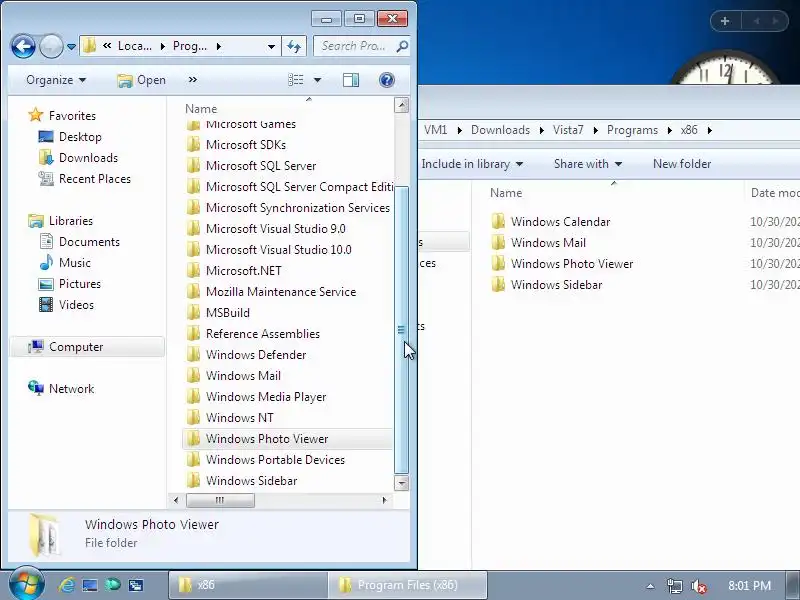Open Include in library dropdown

[x=472, y=164]
